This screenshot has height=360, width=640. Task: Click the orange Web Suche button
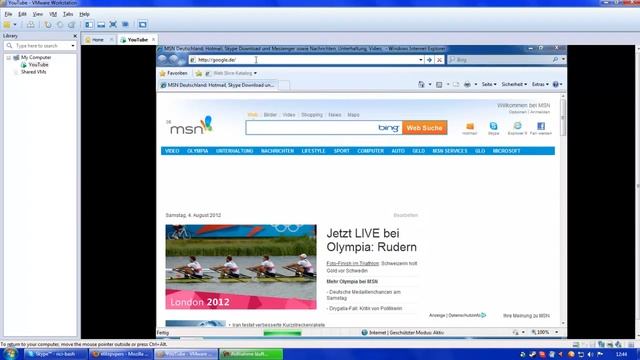[x=424, y=128]
